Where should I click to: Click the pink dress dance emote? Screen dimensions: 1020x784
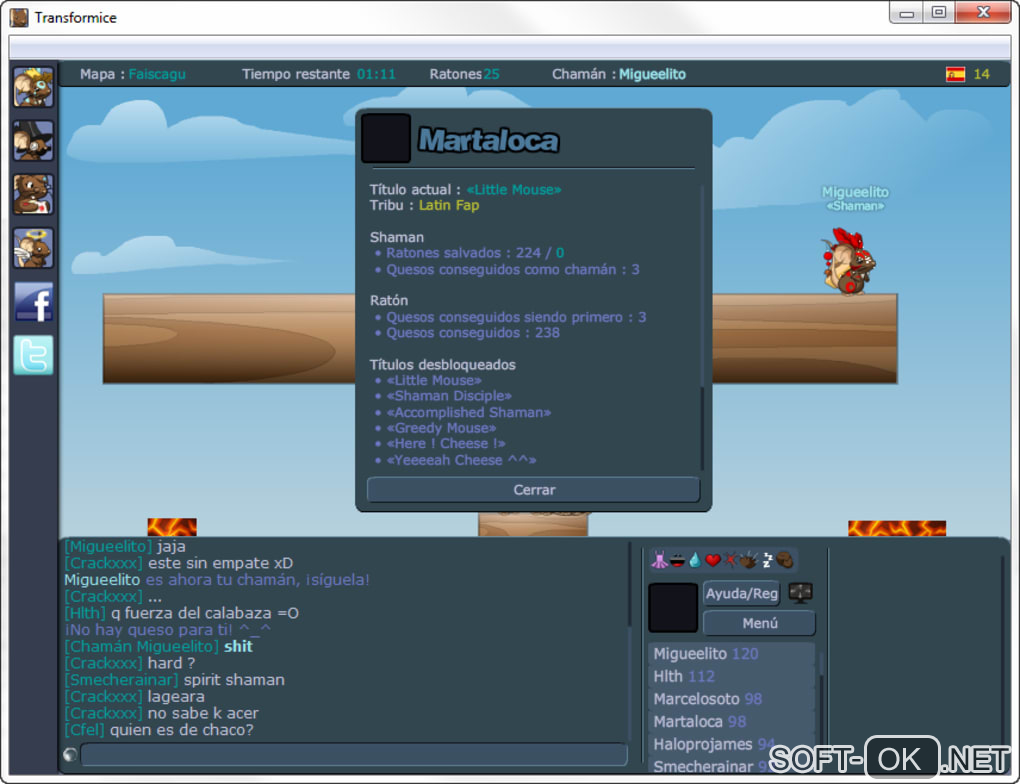pyautogui.click(x=659, y=560)
